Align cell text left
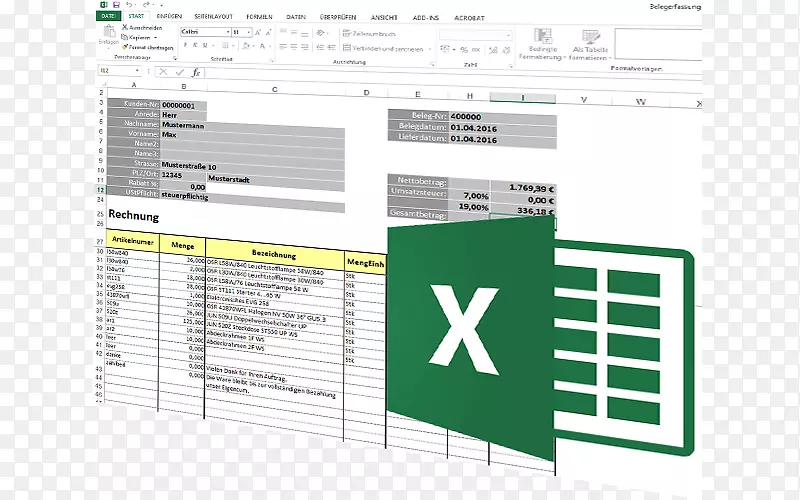Screen dimensions: 800x500 (x=283, y=46)
